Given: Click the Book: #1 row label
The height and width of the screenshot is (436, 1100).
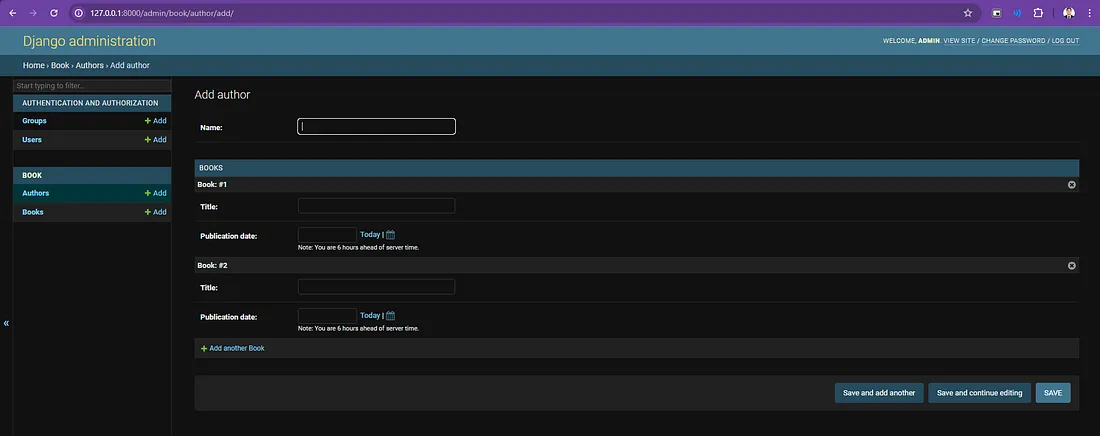Looking at the screenshot, I should pyautogui.click(x=212, y=185).
